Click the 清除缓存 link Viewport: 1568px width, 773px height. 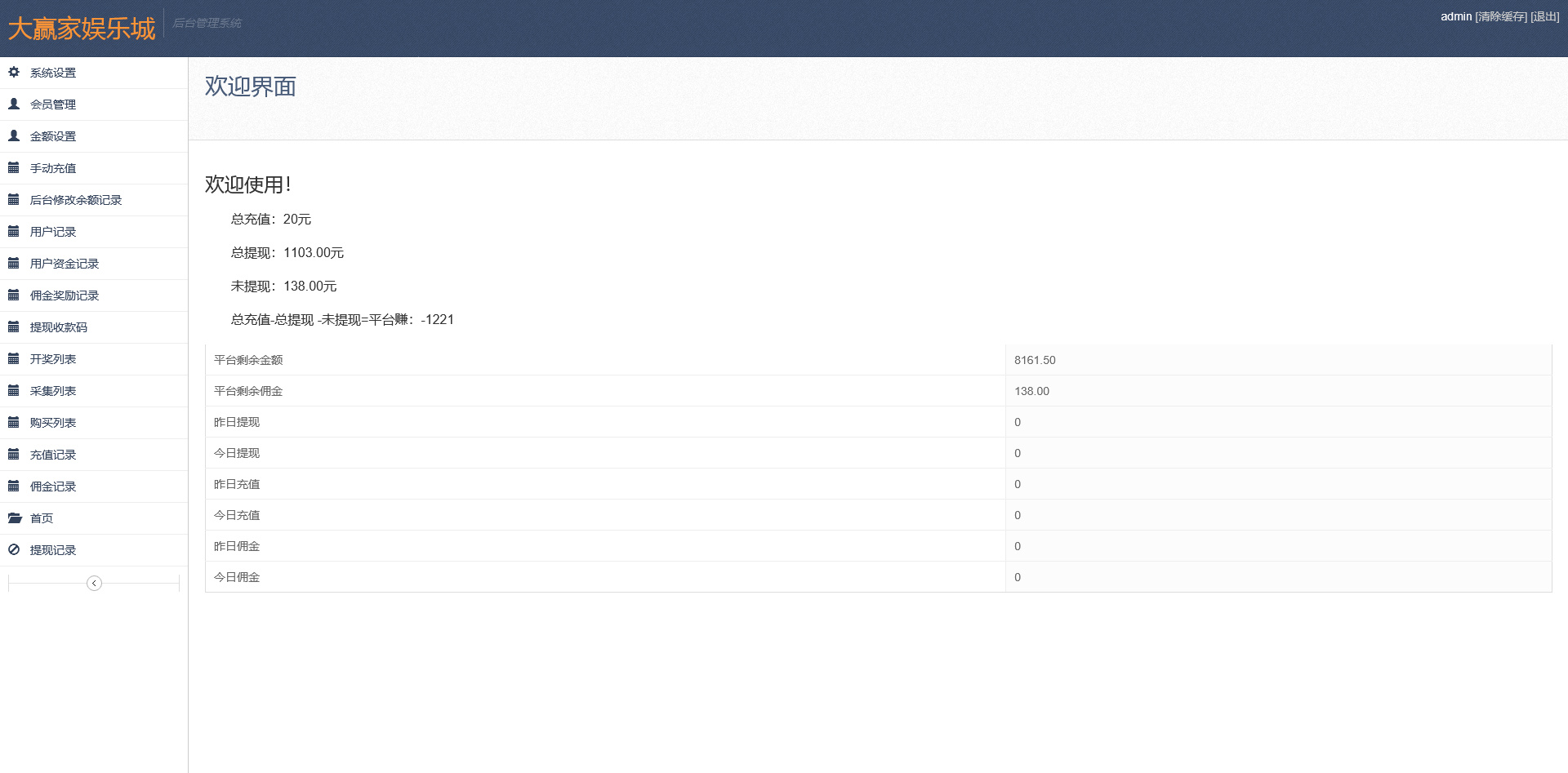point(1501,16)
